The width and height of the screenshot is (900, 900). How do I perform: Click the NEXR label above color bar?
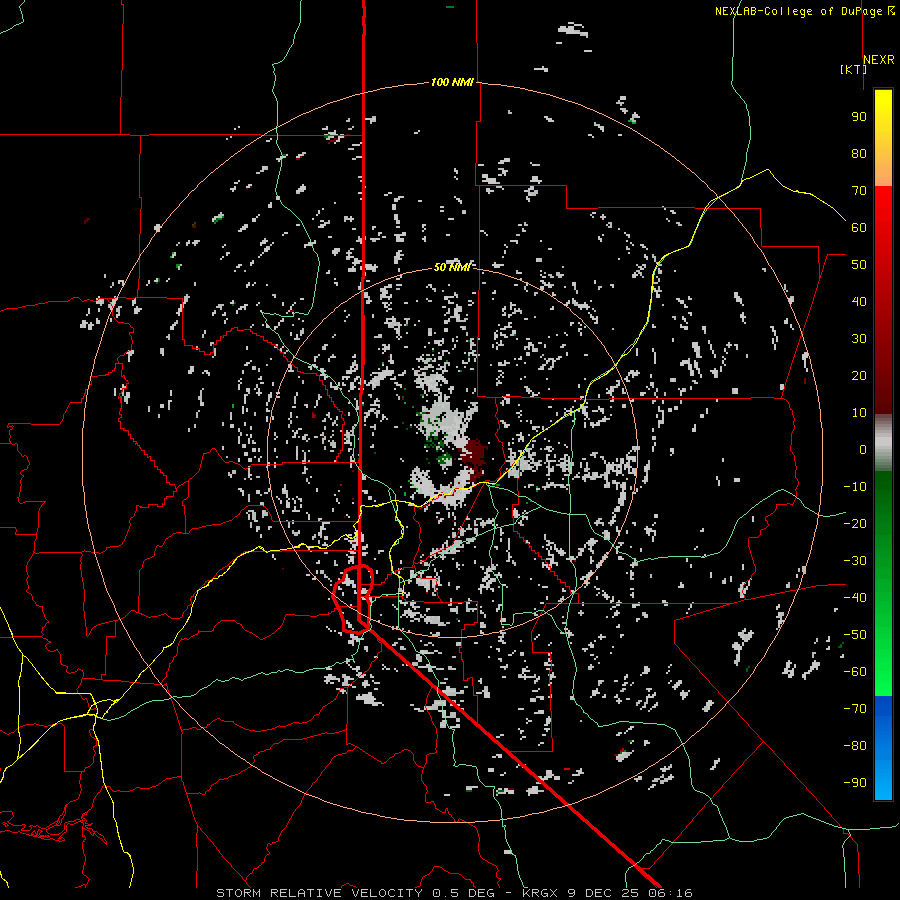[x=879, y=60]
